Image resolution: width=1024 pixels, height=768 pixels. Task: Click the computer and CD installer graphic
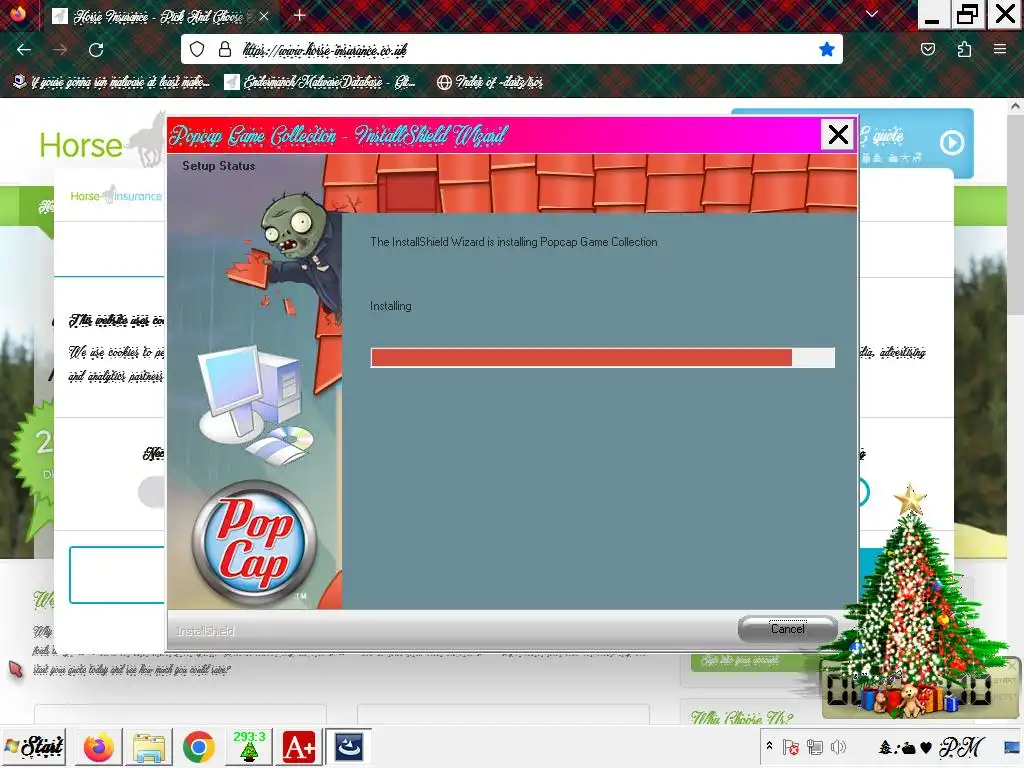pos(256,405)
